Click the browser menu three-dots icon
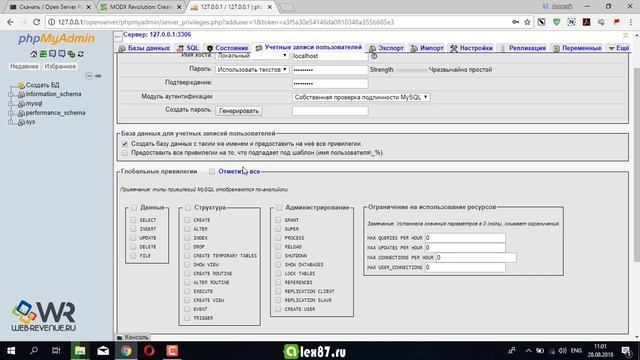The image size is (640, 360). (x=631, y=22)
